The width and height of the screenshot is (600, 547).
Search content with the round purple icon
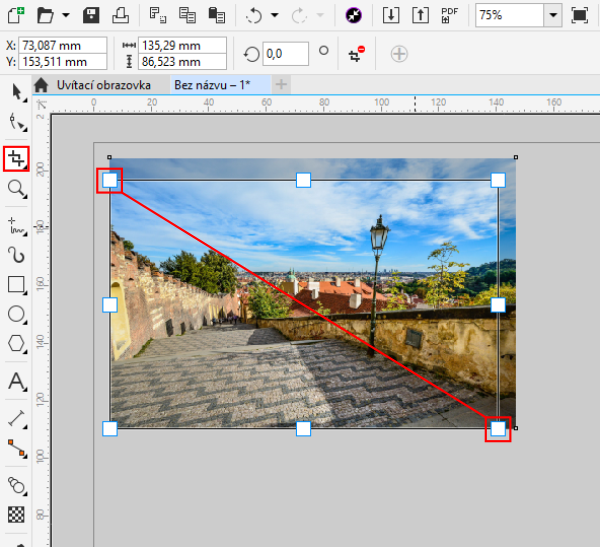click(354, 15)
